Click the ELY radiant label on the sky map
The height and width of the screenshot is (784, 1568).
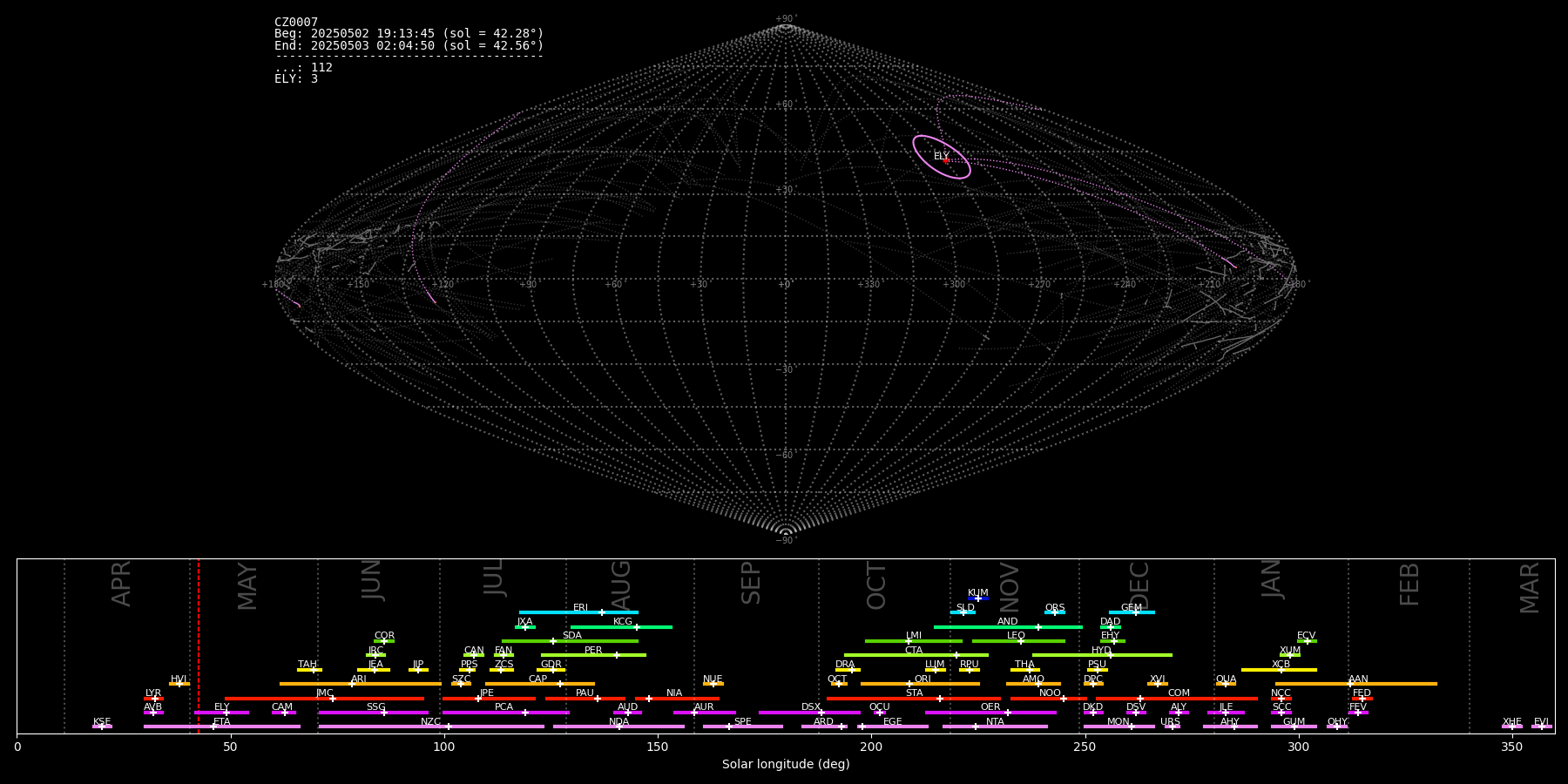click(942, 157)
